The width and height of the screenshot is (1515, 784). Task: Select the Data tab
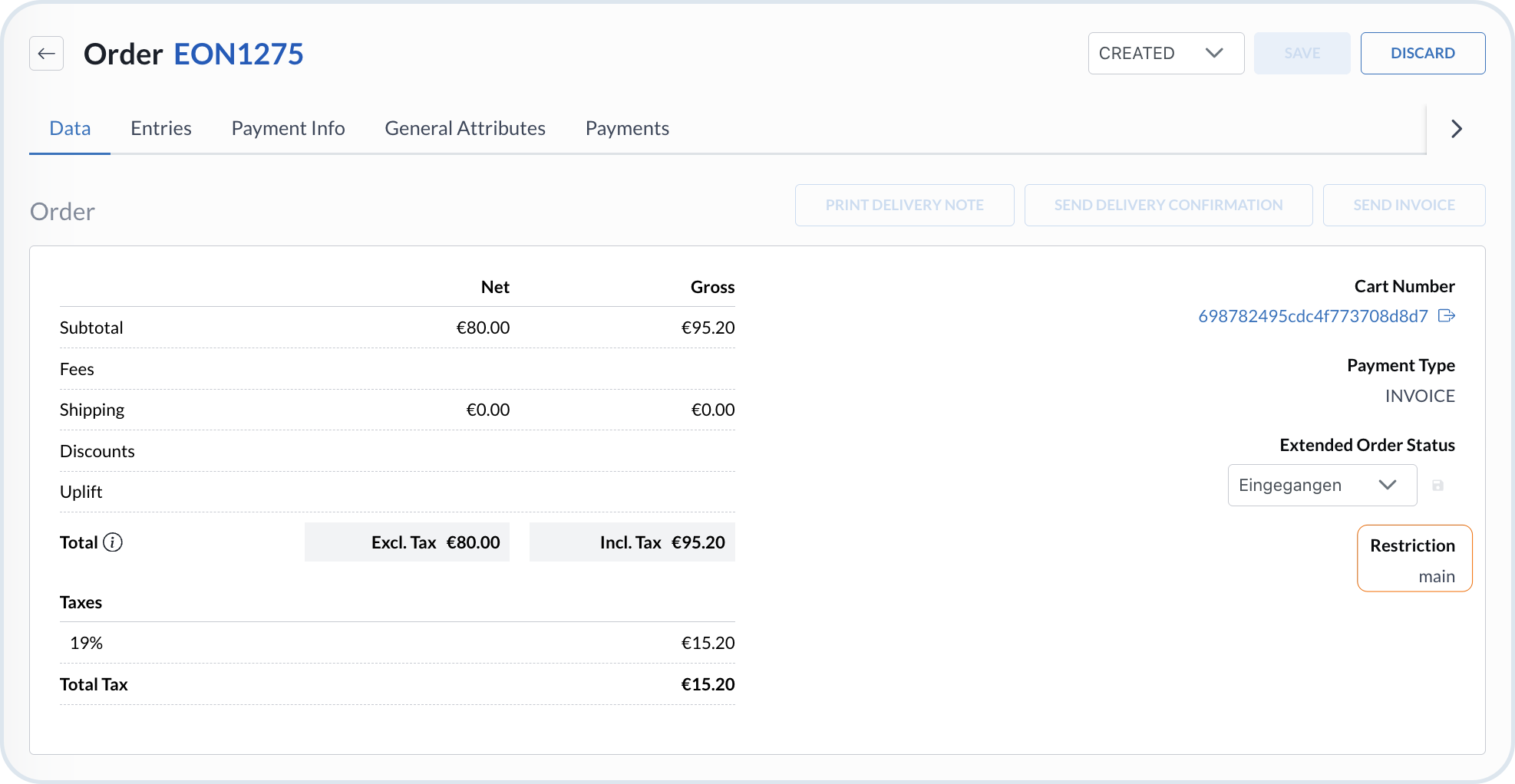pos(70,128)
